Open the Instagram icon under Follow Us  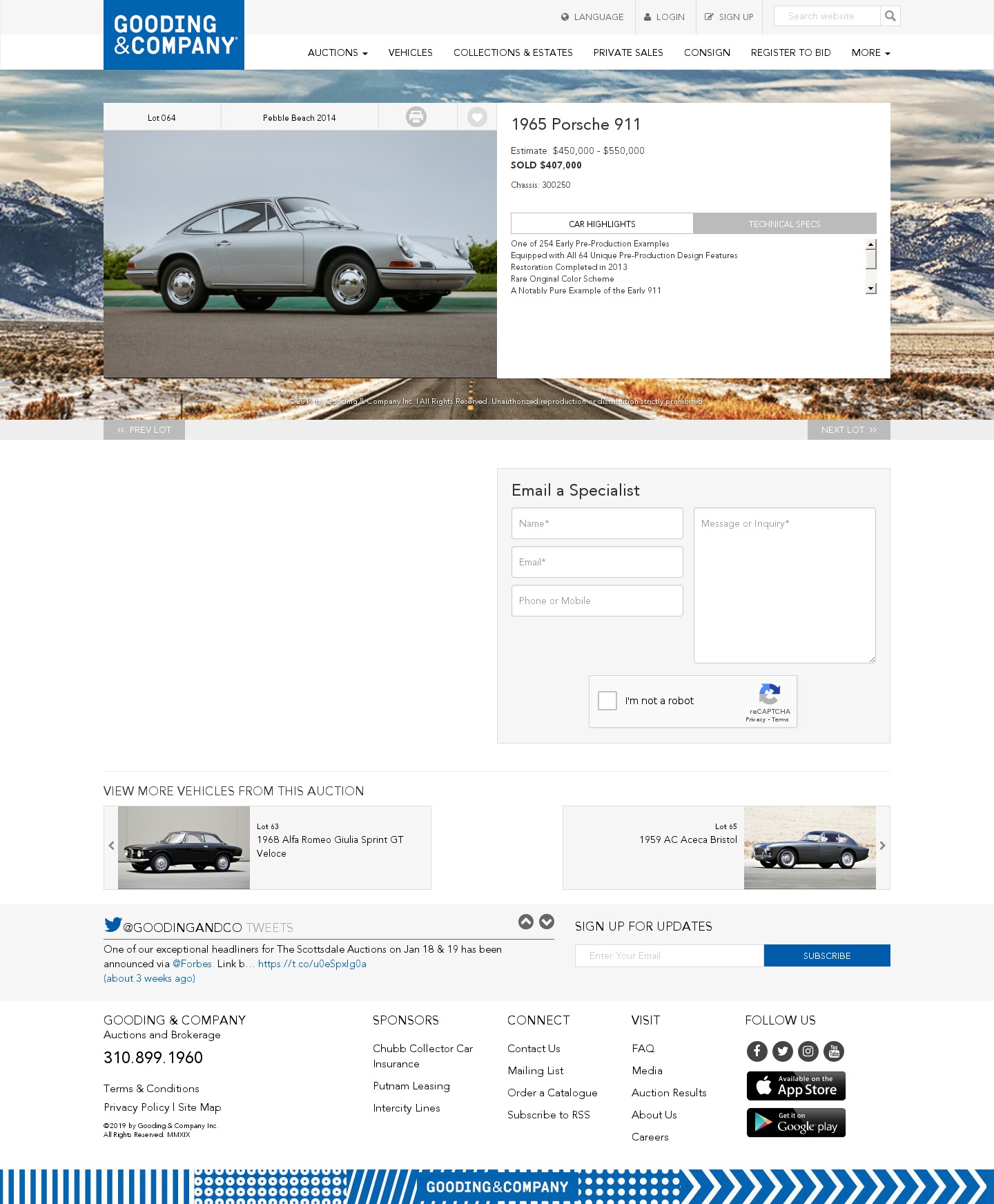pos(808,1051)
